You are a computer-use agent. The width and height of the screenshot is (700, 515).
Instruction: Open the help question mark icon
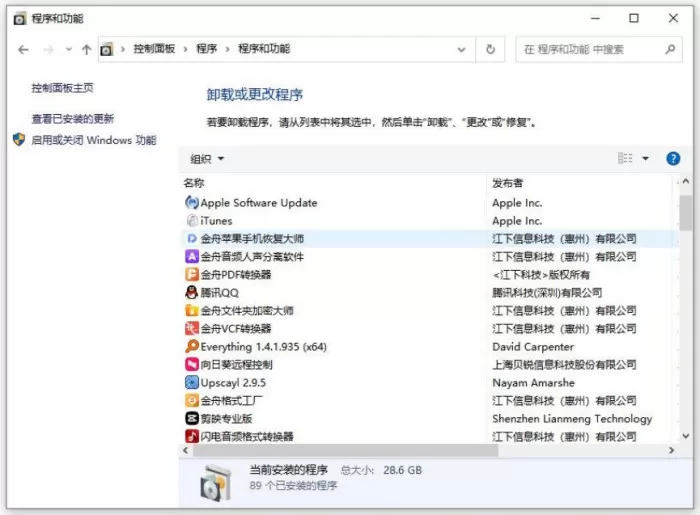coord(673,158)
